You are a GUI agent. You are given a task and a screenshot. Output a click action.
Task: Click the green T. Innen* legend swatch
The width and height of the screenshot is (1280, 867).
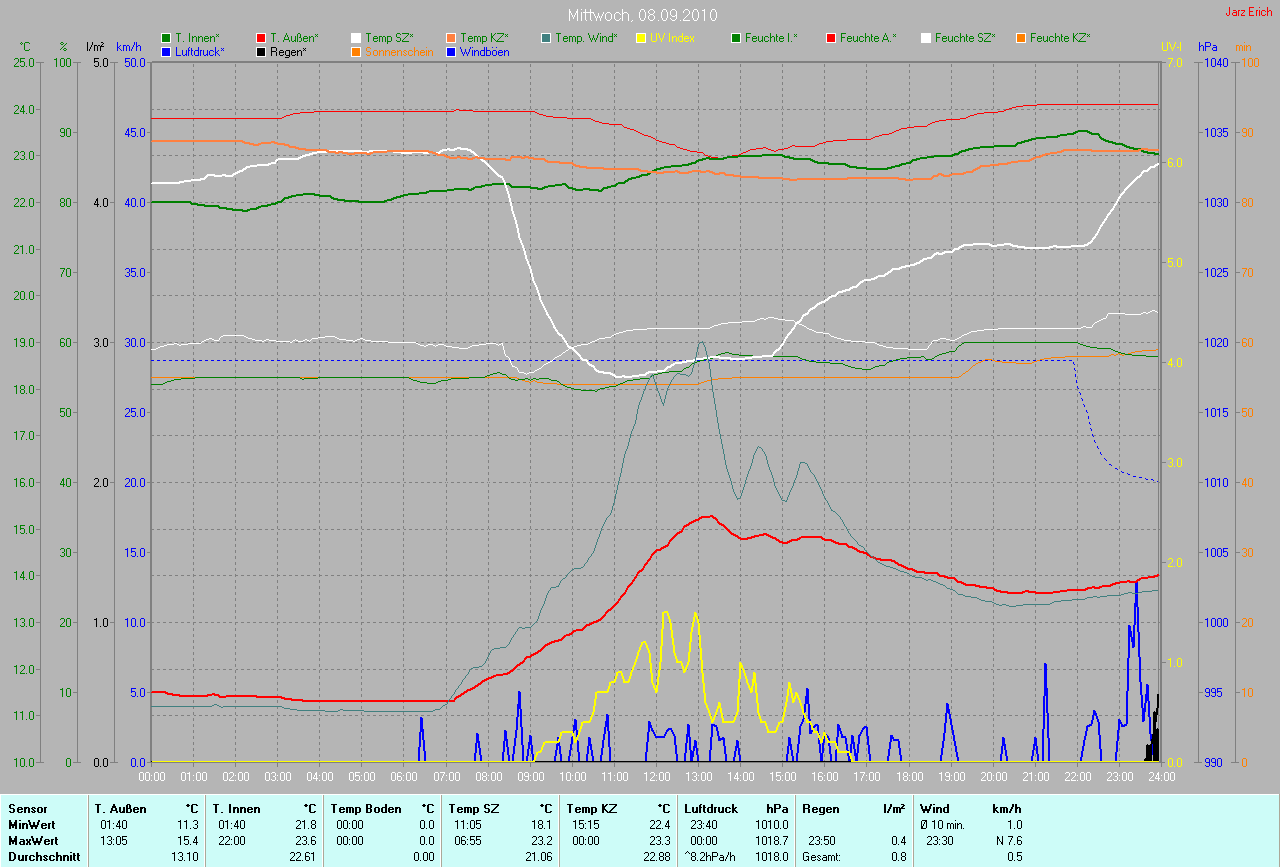point(166,38)
